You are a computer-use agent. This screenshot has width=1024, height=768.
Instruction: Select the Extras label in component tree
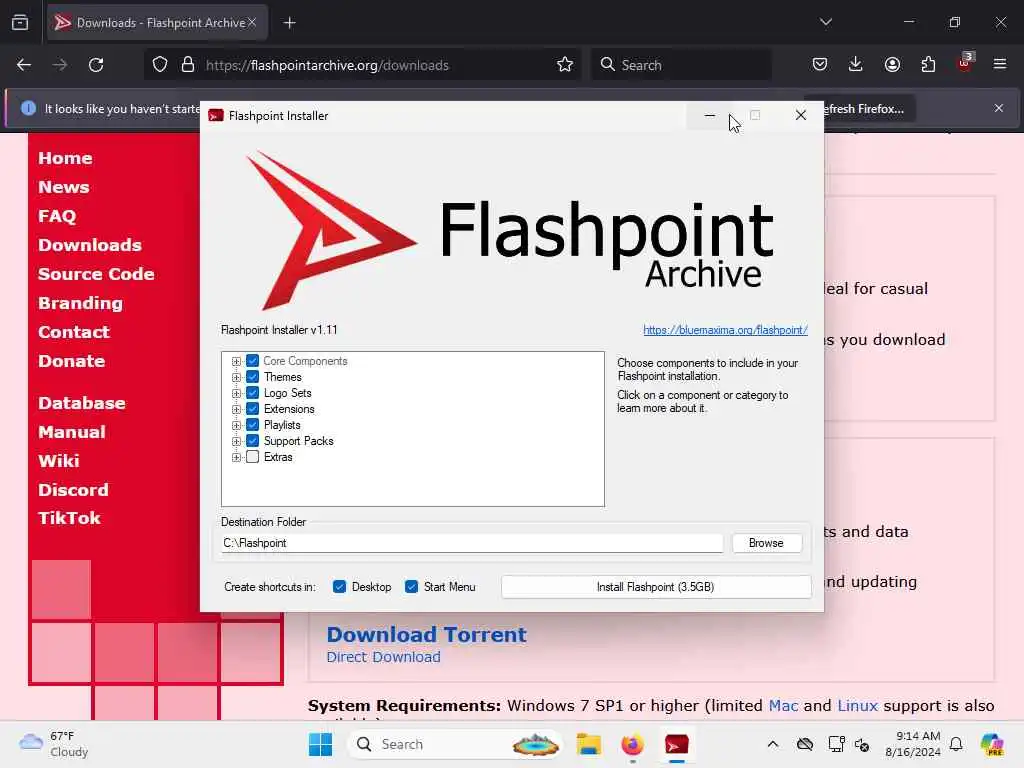pyautogui.click(x=278, y=457)
